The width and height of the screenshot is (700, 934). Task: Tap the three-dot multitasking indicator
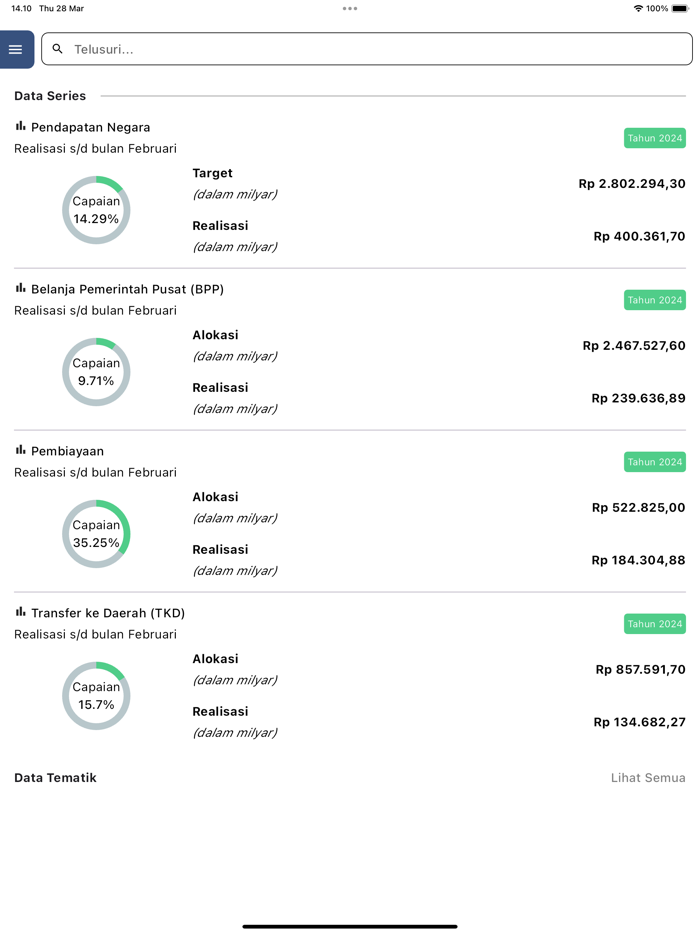(x=350, y=8)
